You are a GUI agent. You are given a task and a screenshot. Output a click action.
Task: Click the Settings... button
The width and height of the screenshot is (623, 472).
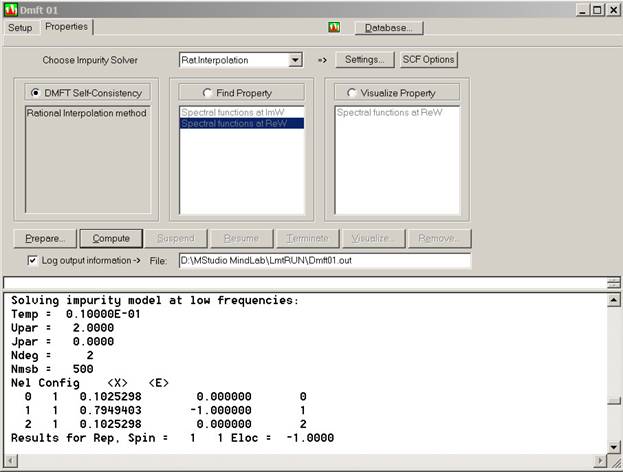click(364, 60)
